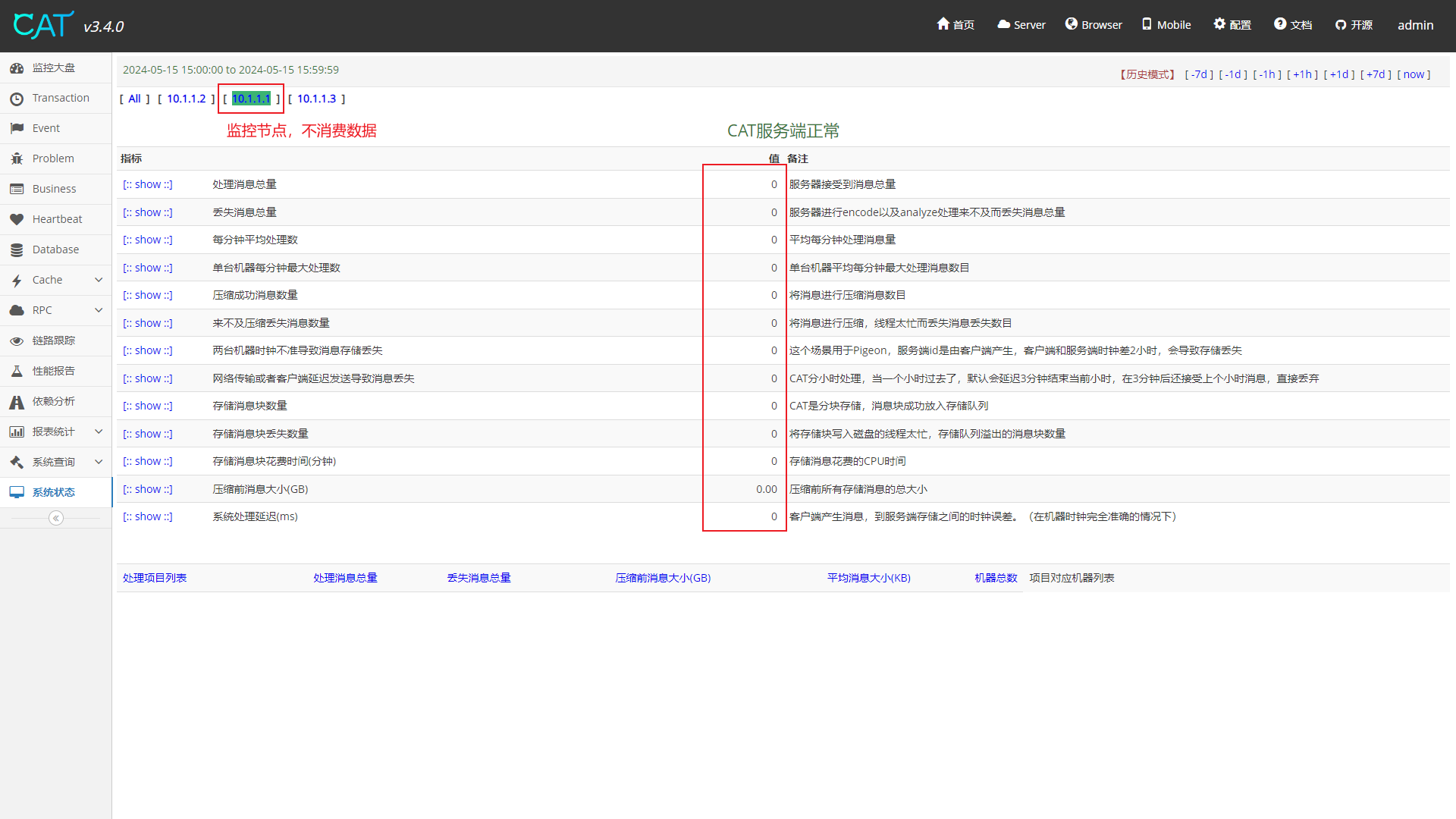Click the Transaction clock icon
This screenshot has height=819, width=1456.
tap(17, 99)
